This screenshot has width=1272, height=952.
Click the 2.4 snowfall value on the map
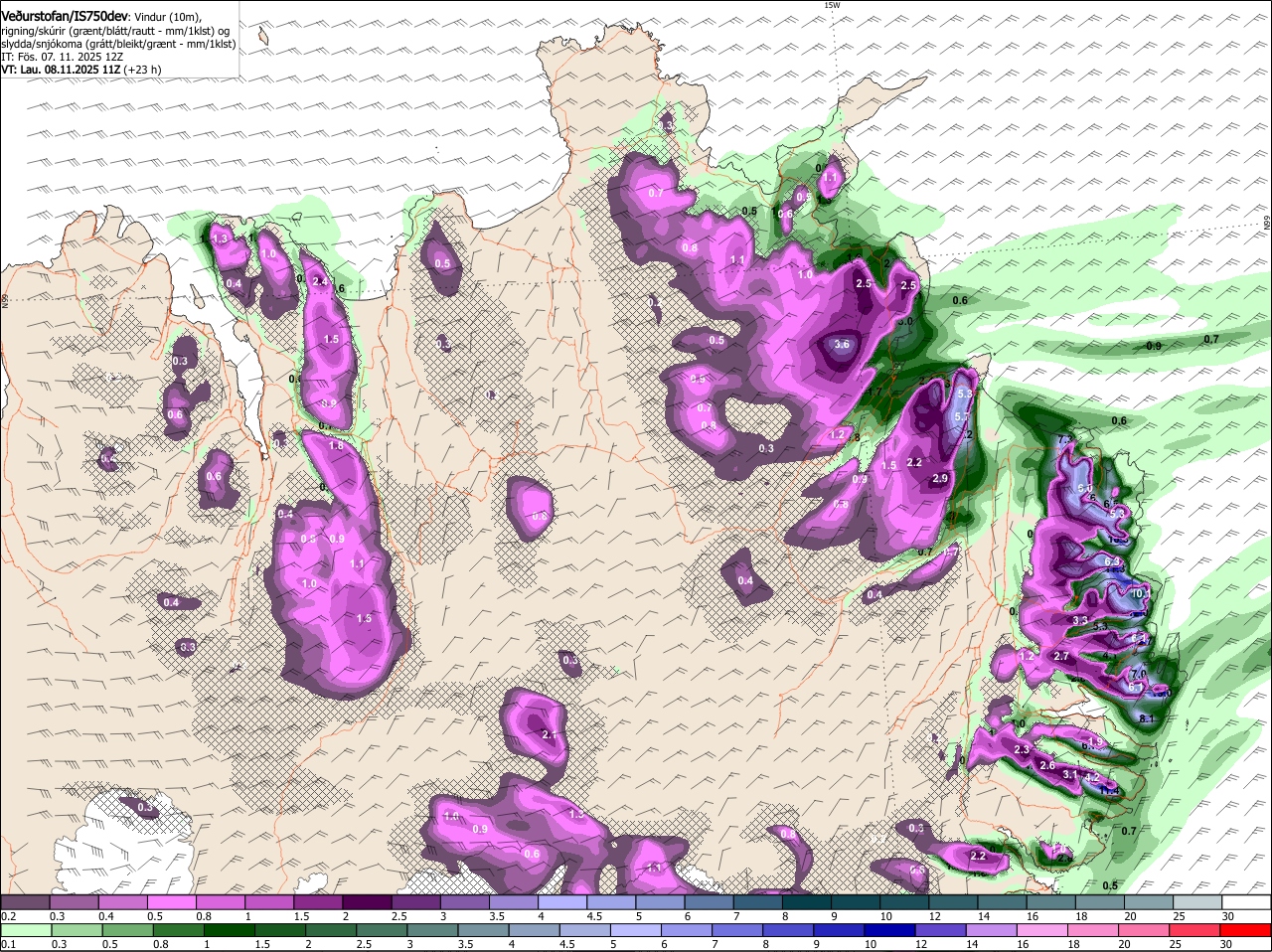click(x=320, y=282)
